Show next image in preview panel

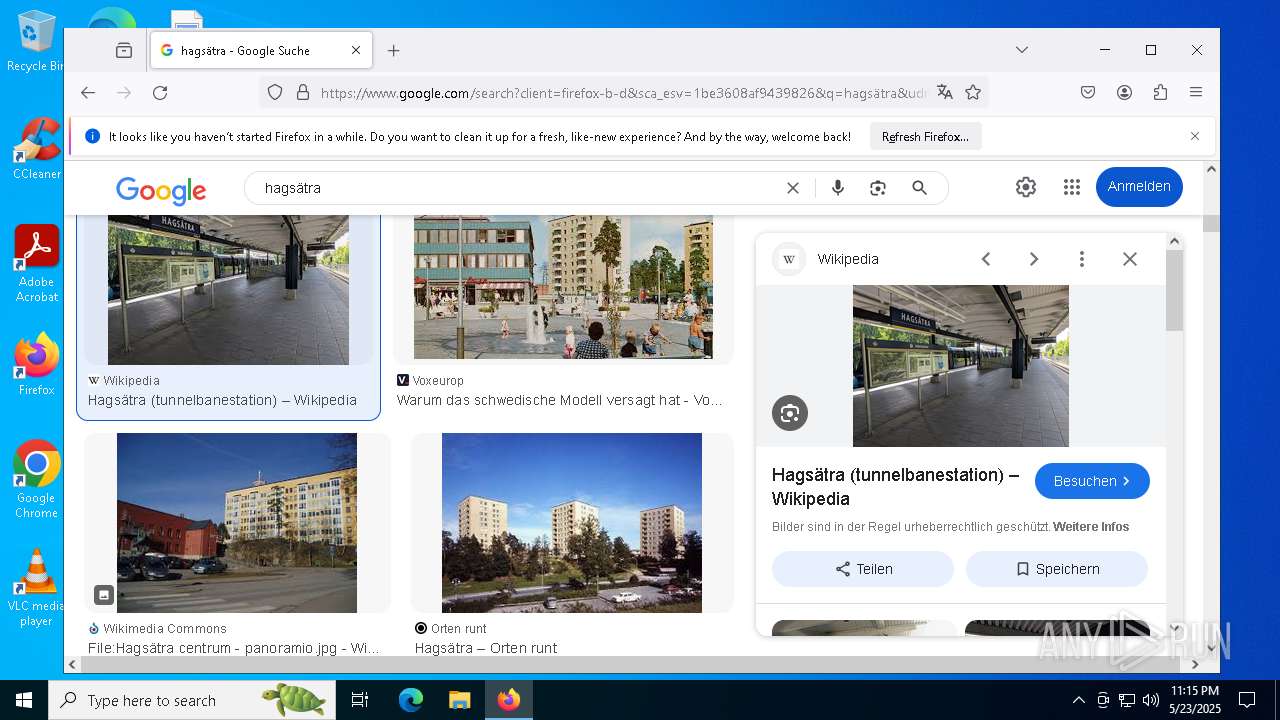1034,259
